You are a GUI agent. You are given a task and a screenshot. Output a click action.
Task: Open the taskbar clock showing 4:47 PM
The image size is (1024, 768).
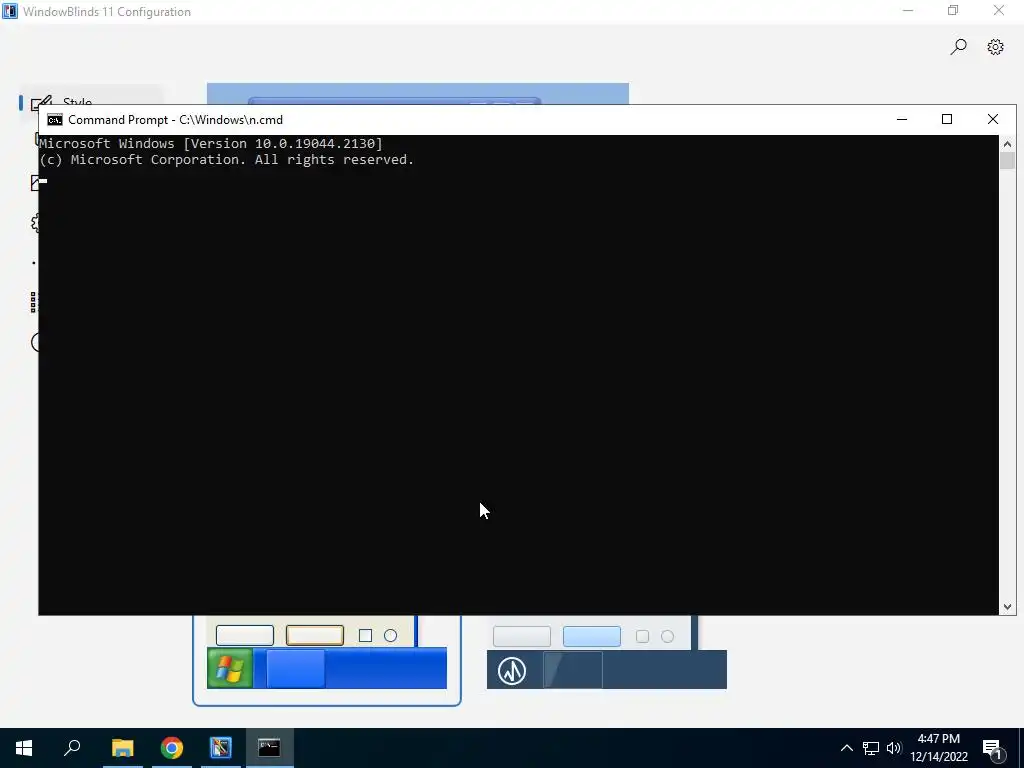(939, 748)
